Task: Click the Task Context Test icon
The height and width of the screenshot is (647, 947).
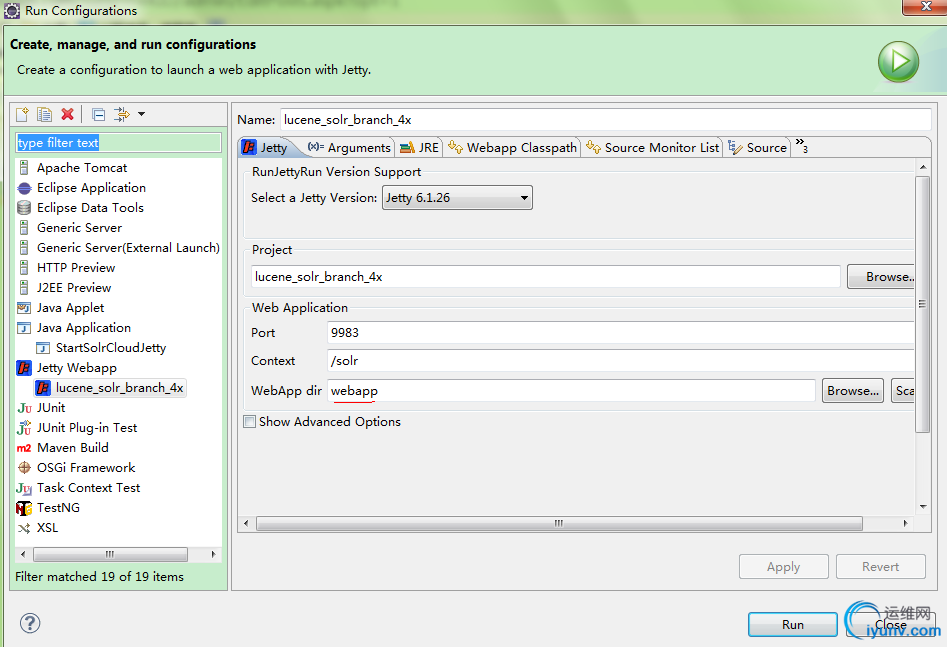Action: pyautogui.click(x=24, y=488)
